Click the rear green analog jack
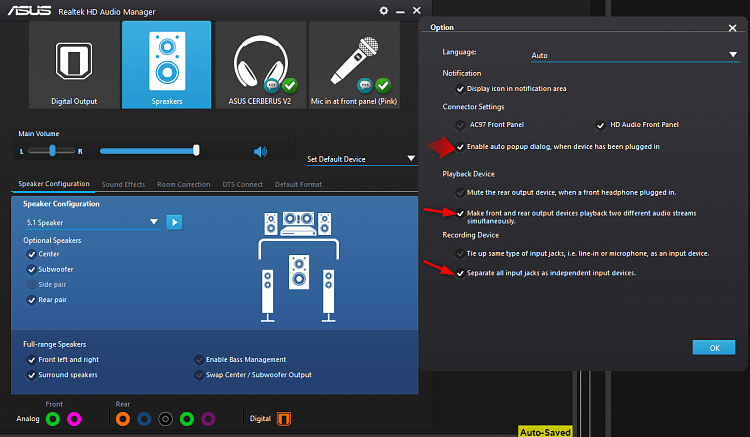The height and width of the screenshot is (437, 750). click(187, 419)
